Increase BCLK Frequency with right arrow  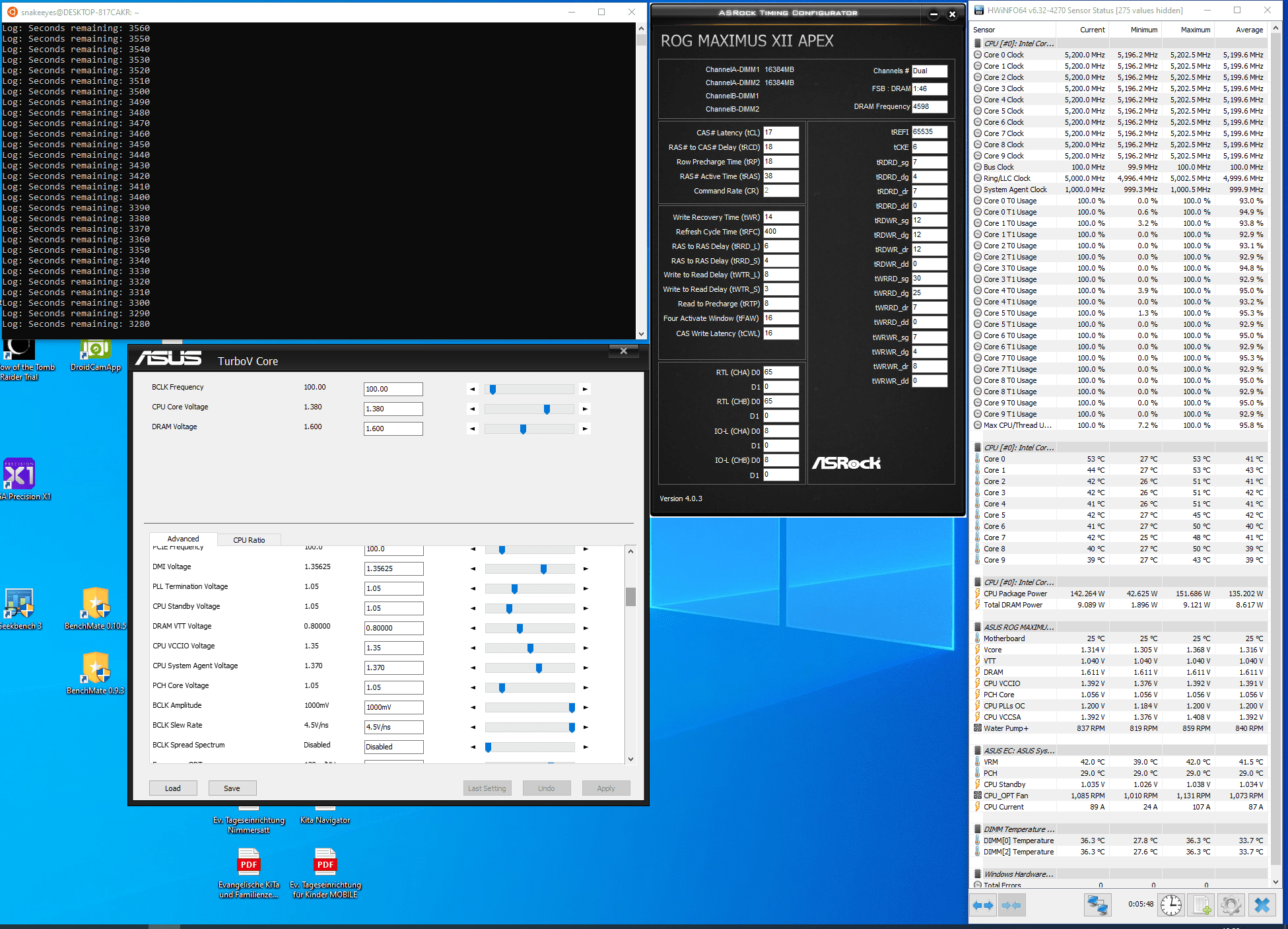pyautogui.click(x=585, y=390)
